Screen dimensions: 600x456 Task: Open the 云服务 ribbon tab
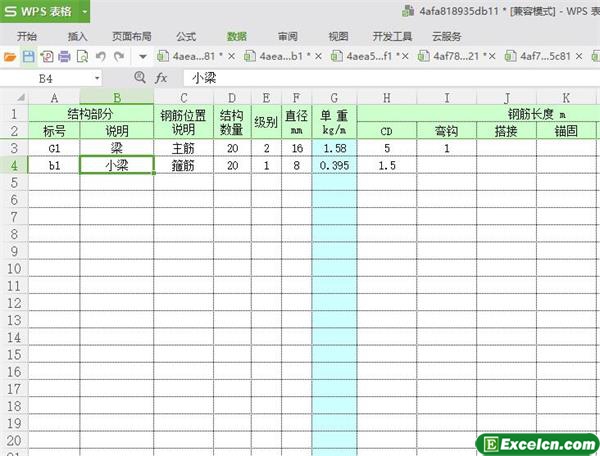pyautogui.click(x=447, y=36)
